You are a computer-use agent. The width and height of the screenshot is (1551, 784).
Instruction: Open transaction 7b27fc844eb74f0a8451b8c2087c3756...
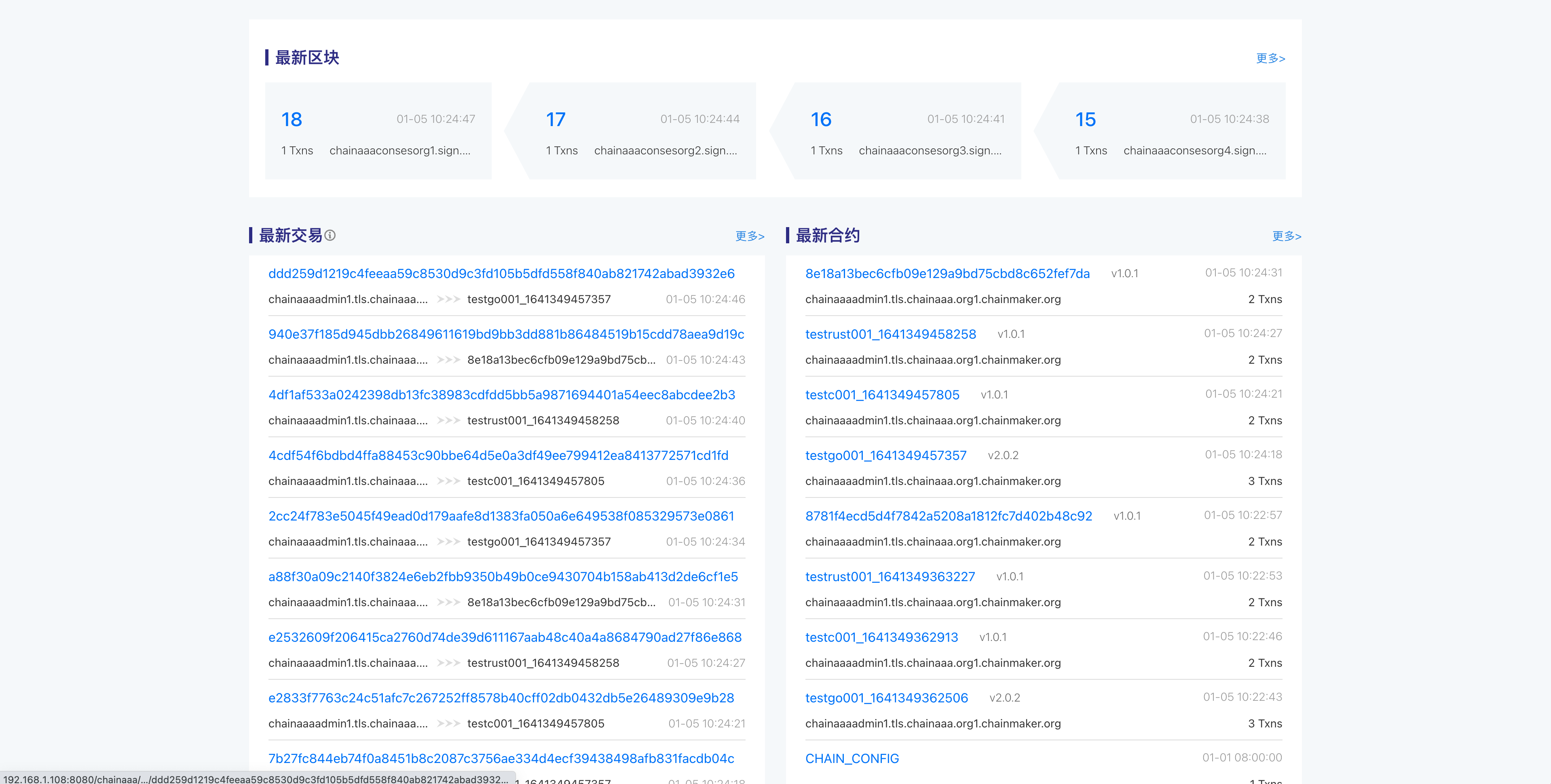[x=501, y=759]
